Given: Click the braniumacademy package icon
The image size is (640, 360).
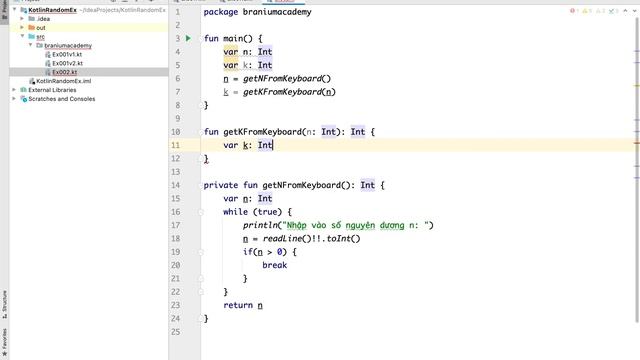Looking at the screenshot, I should [x=40, y=46].
